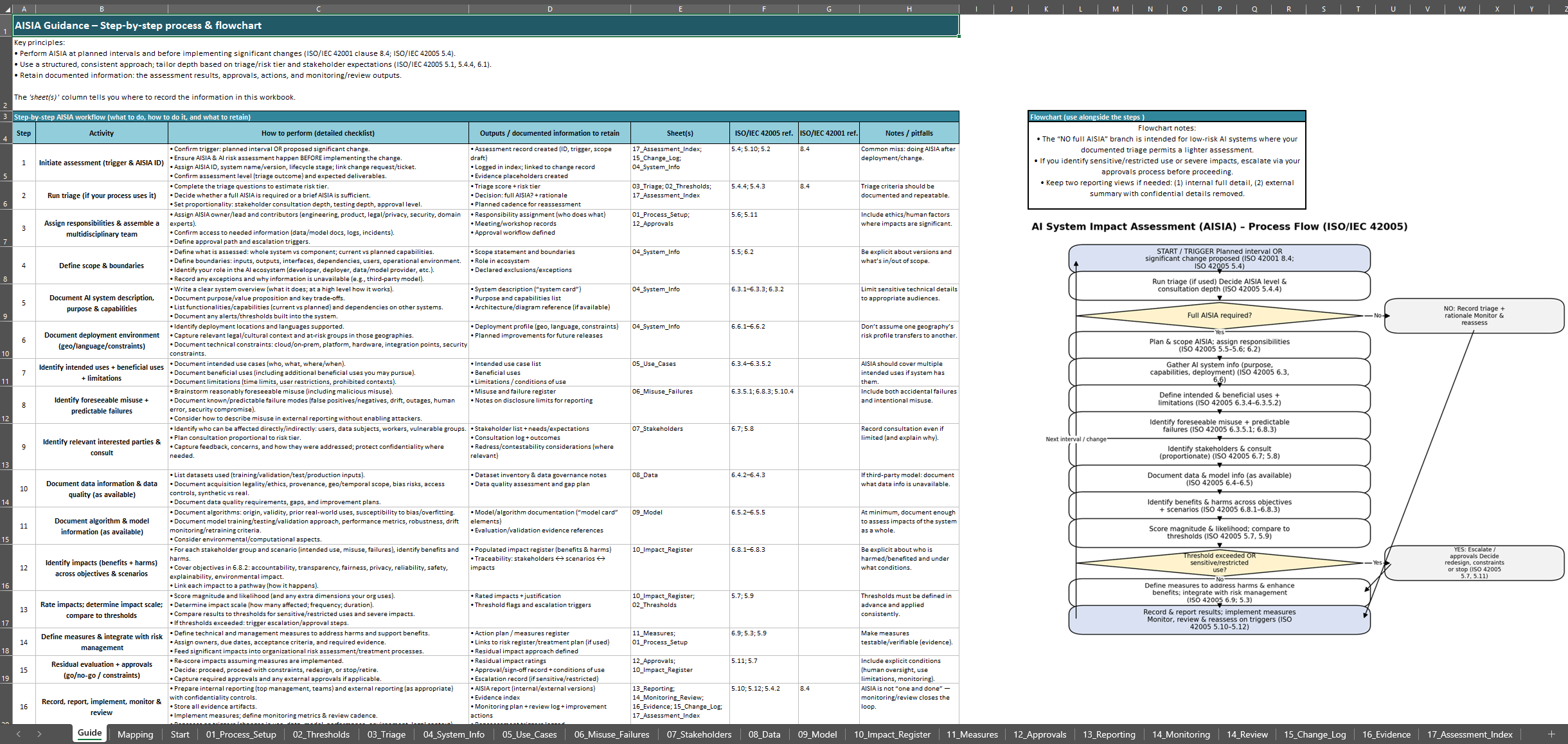Click column header E
The width and height of the screenshot is (1568, 744).
tap(679, 8)
